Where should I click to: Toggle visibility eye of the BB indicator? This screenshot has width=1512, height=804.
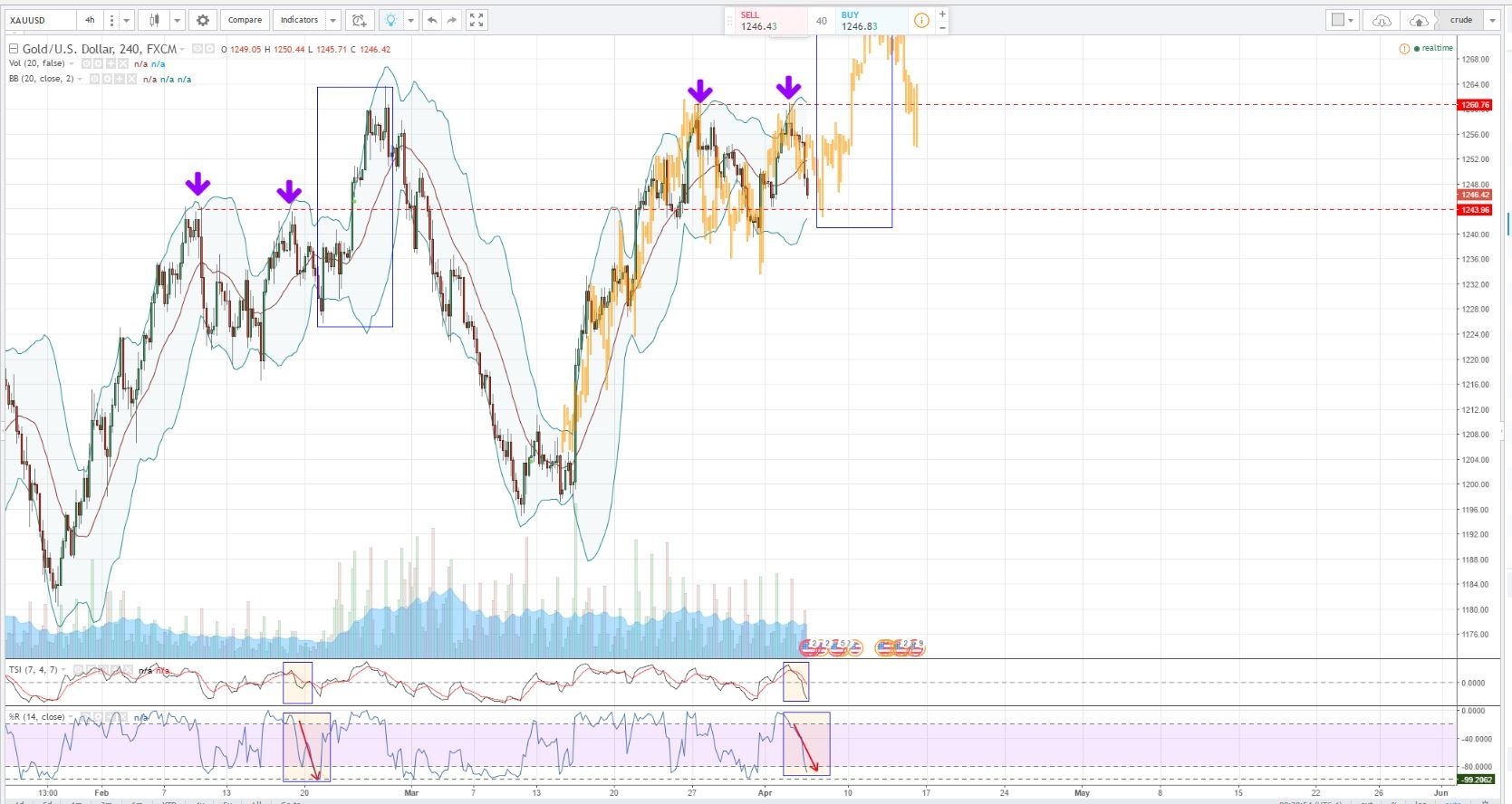[x=93, y=80]
